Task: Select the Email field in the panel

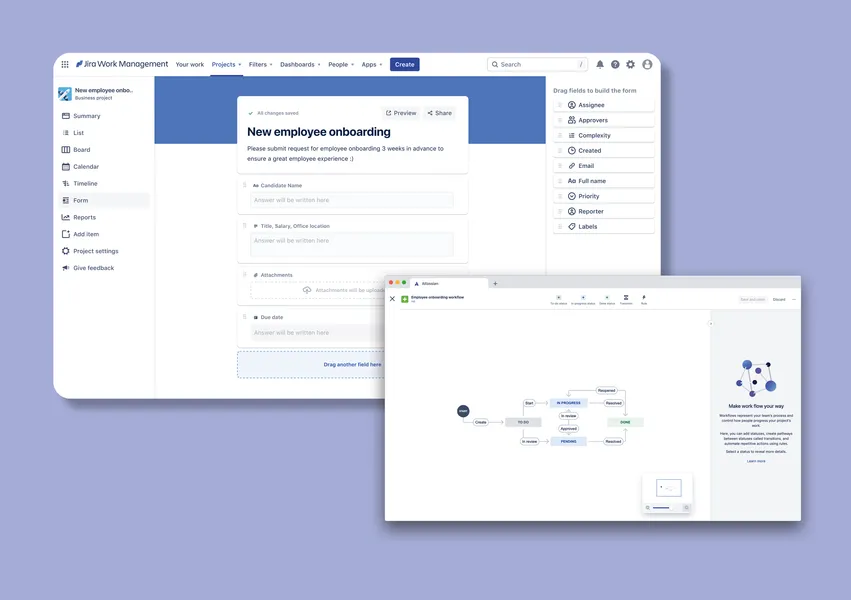Action: (604, 165)
